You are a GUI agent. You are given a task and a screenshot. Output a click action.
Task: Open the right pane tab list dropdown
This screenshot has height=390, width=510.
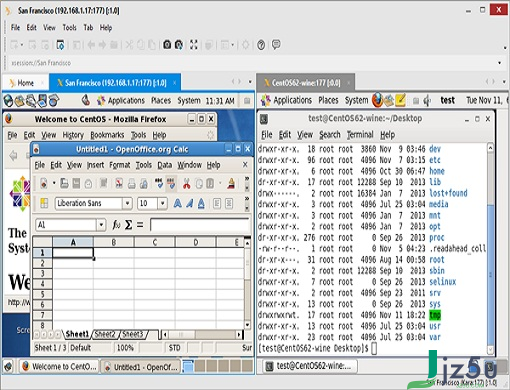pyautogui.click(x=504, y=81)
